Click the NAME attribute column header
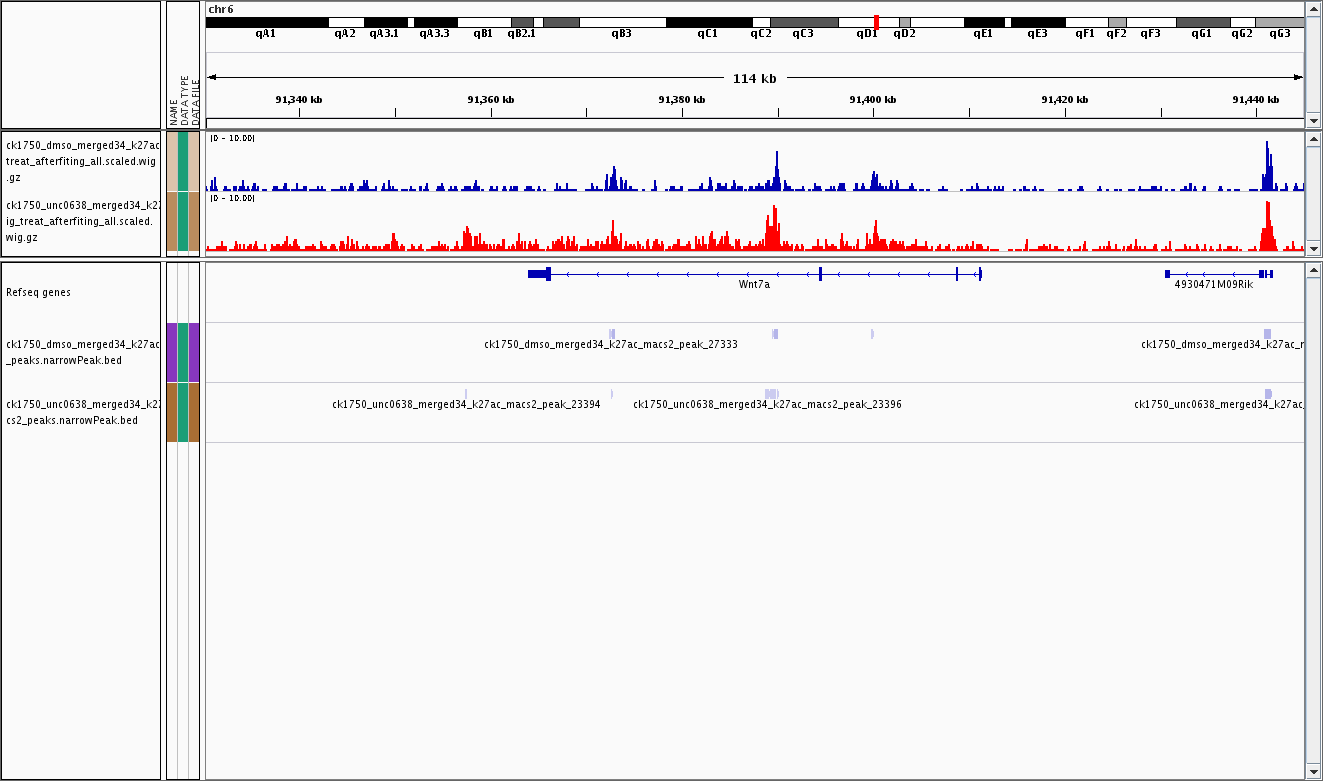Viewport: 1323px width, 781px height. tap(172, 112)
